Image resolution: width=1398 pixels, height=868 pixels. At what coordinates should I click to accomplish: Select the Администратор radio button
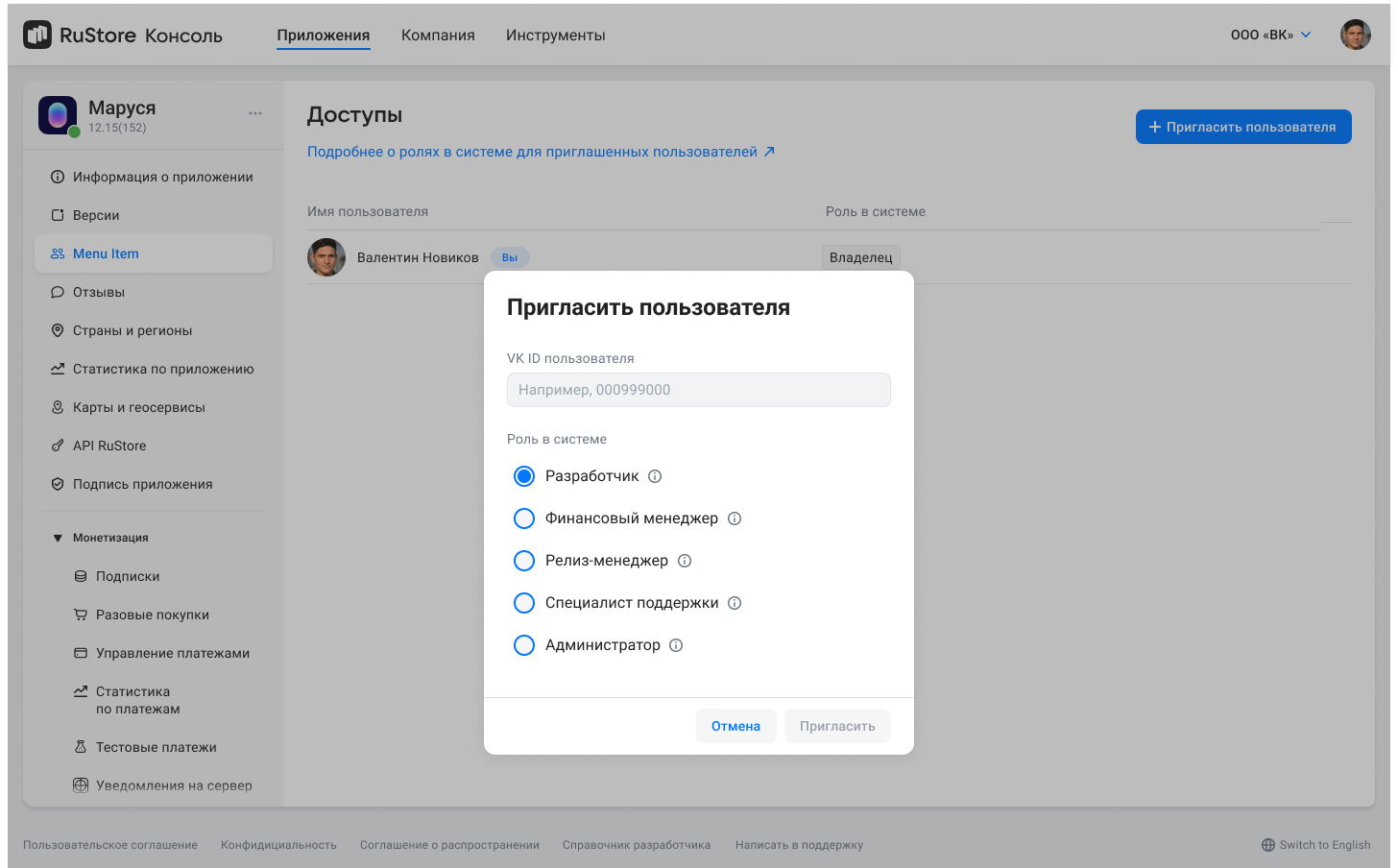click(x=524, y=645)
